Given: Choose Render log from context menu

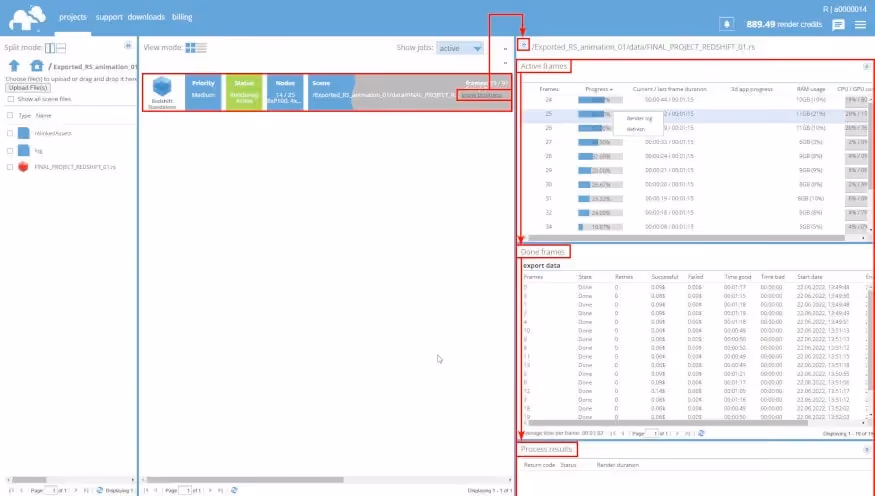Looking at the screenshot, I should point(639,118).
